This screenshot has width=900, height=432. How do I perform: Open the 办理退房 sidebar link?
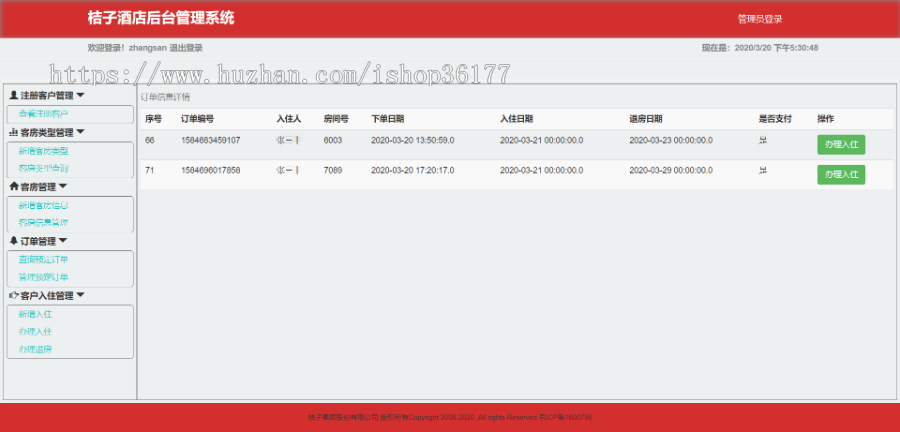[36, 349]
